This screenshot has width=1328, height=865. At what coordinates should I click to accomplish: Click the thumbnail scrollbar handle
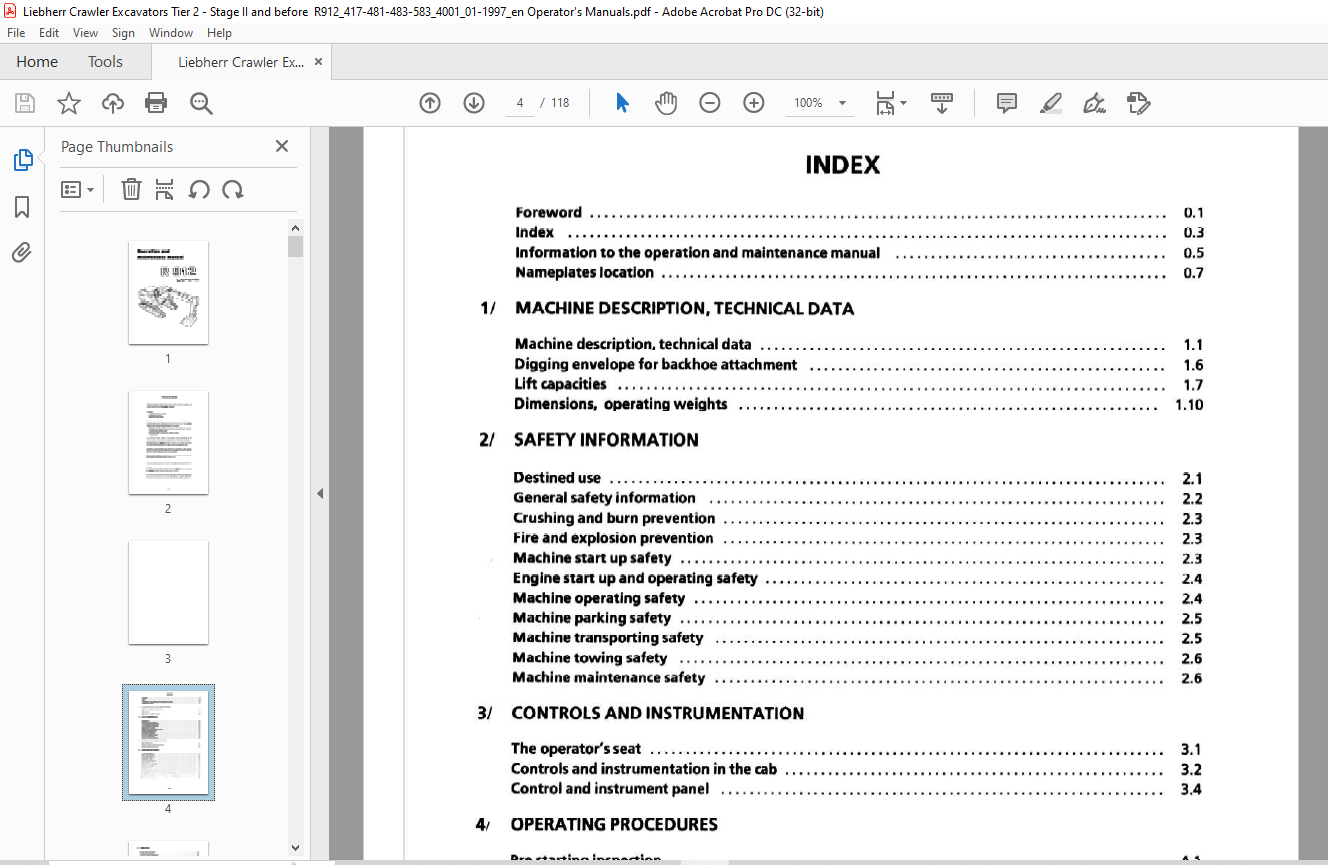295,247
